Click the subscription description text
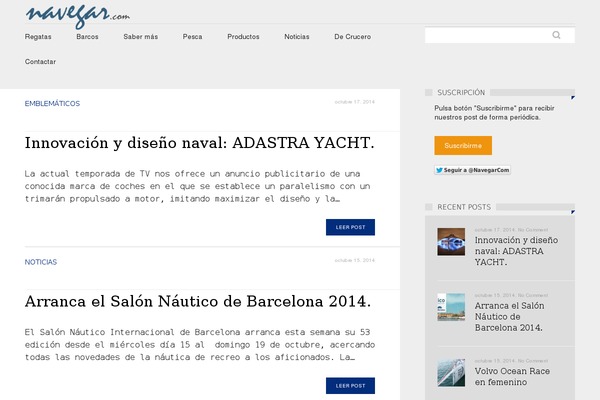This screenshot has width=600, height=400. pyautogui.click(x=494, y=113)
